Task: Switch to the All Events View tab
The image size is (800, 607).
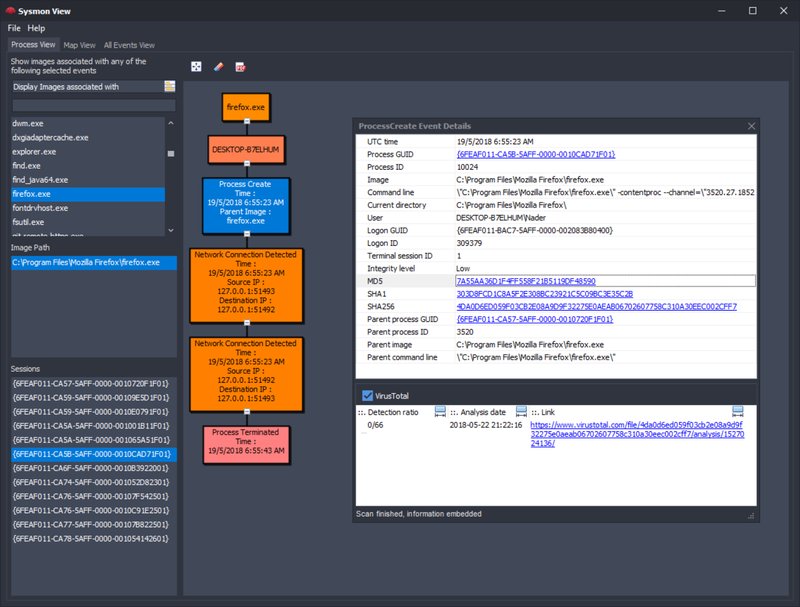Action: 131,45
